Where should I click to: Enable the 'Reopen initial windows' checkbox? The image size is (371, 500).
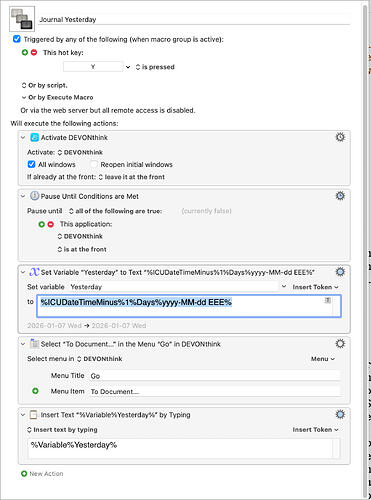94,164
